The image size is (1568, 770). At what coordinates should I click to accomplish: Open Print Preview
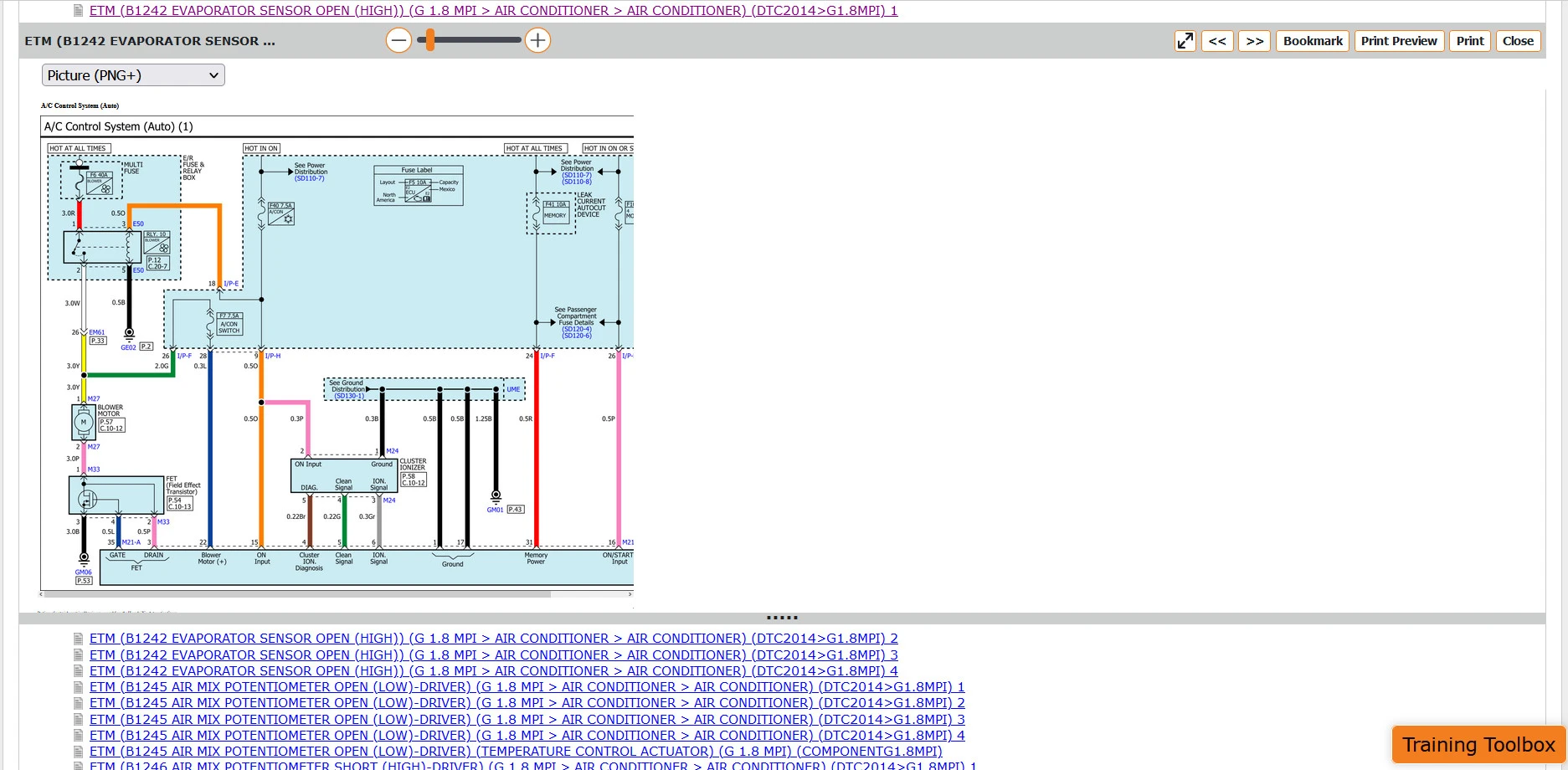point(1399,41)
